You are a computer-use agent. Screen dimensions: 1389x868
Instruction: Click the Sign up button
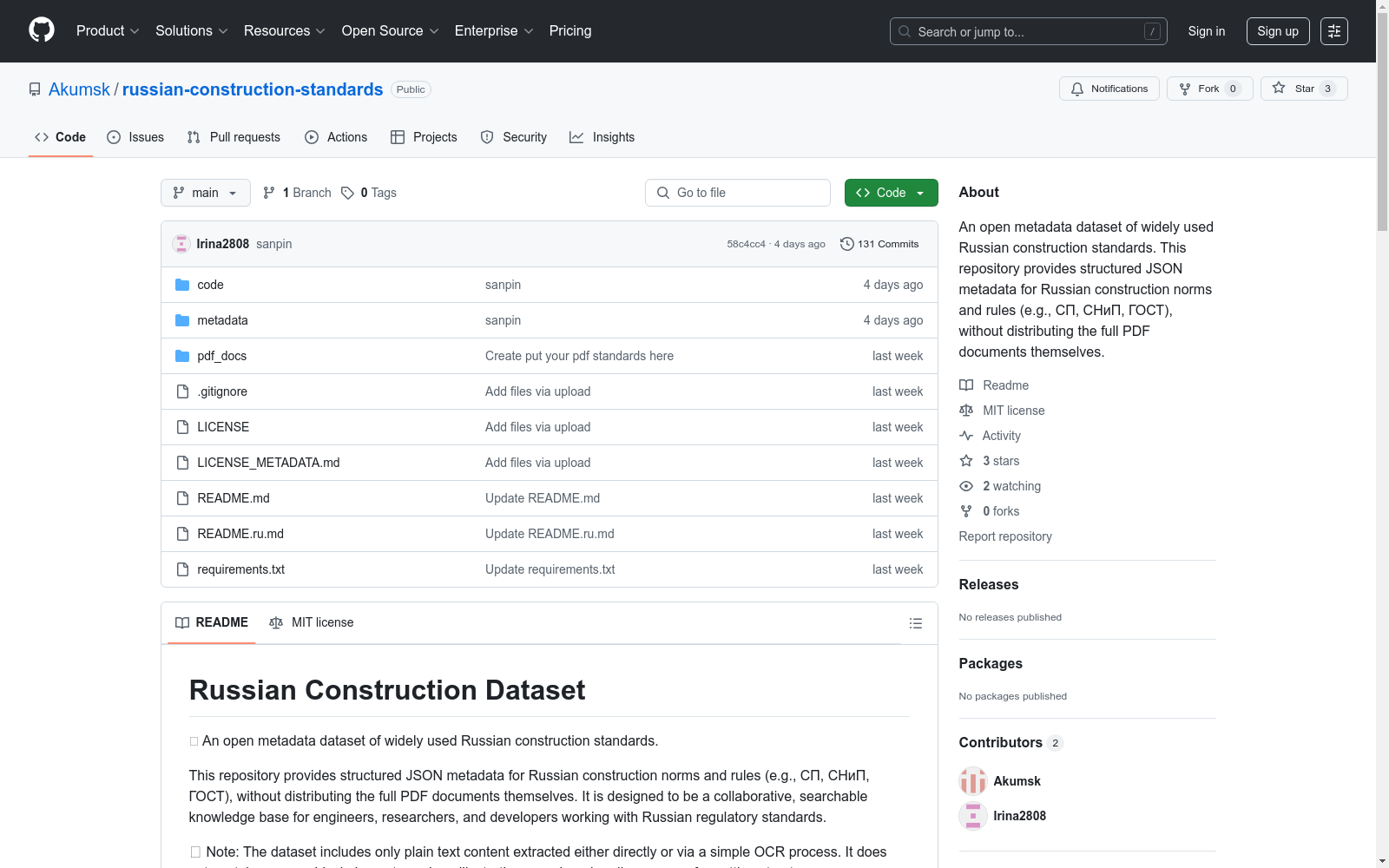tap(1278, 31)
